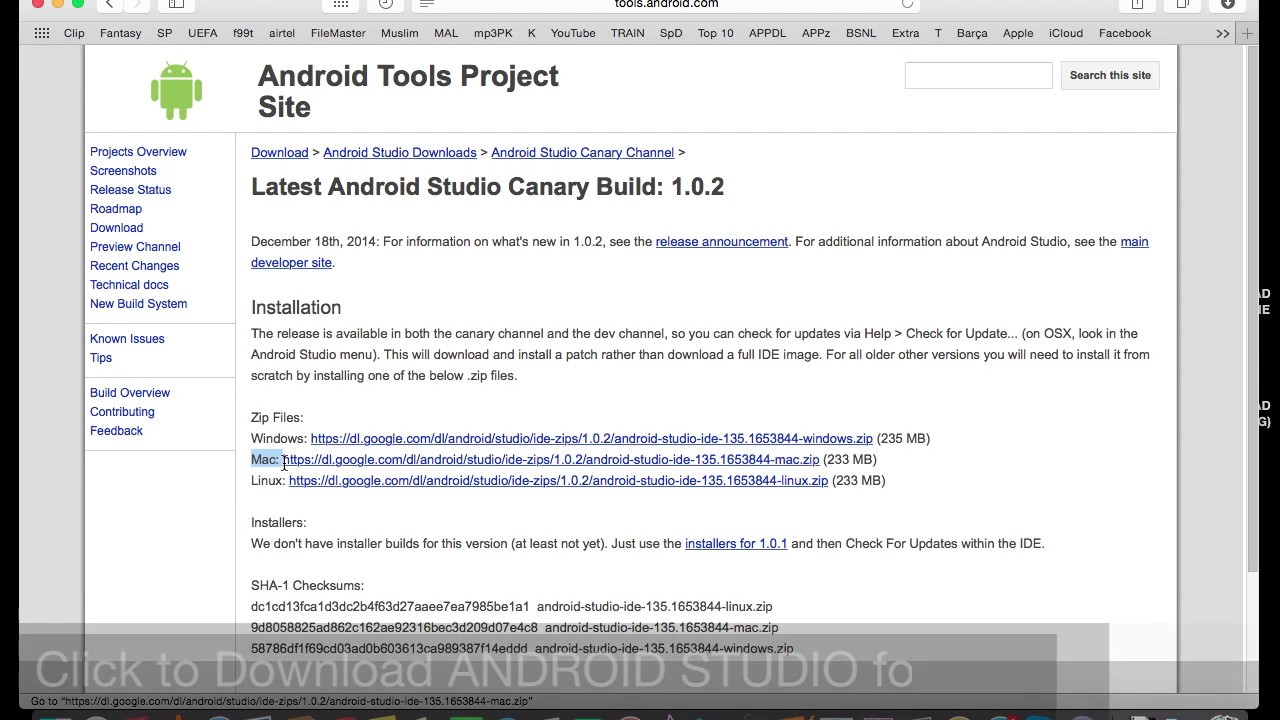Open the sidebar Download link
Image resolution: width=1280 pixels, height=720 pixels.
(x=116, y=228)
